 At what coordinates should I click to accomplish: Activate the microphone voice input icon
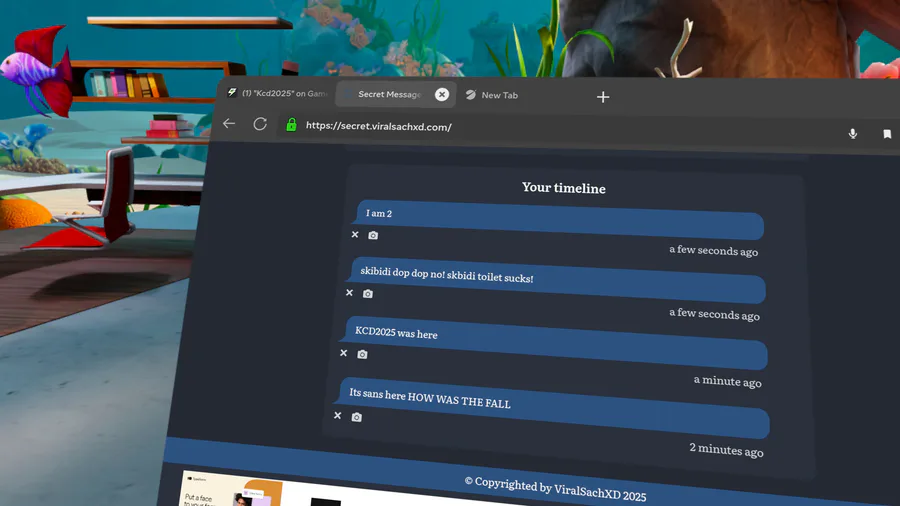(853, 133)
